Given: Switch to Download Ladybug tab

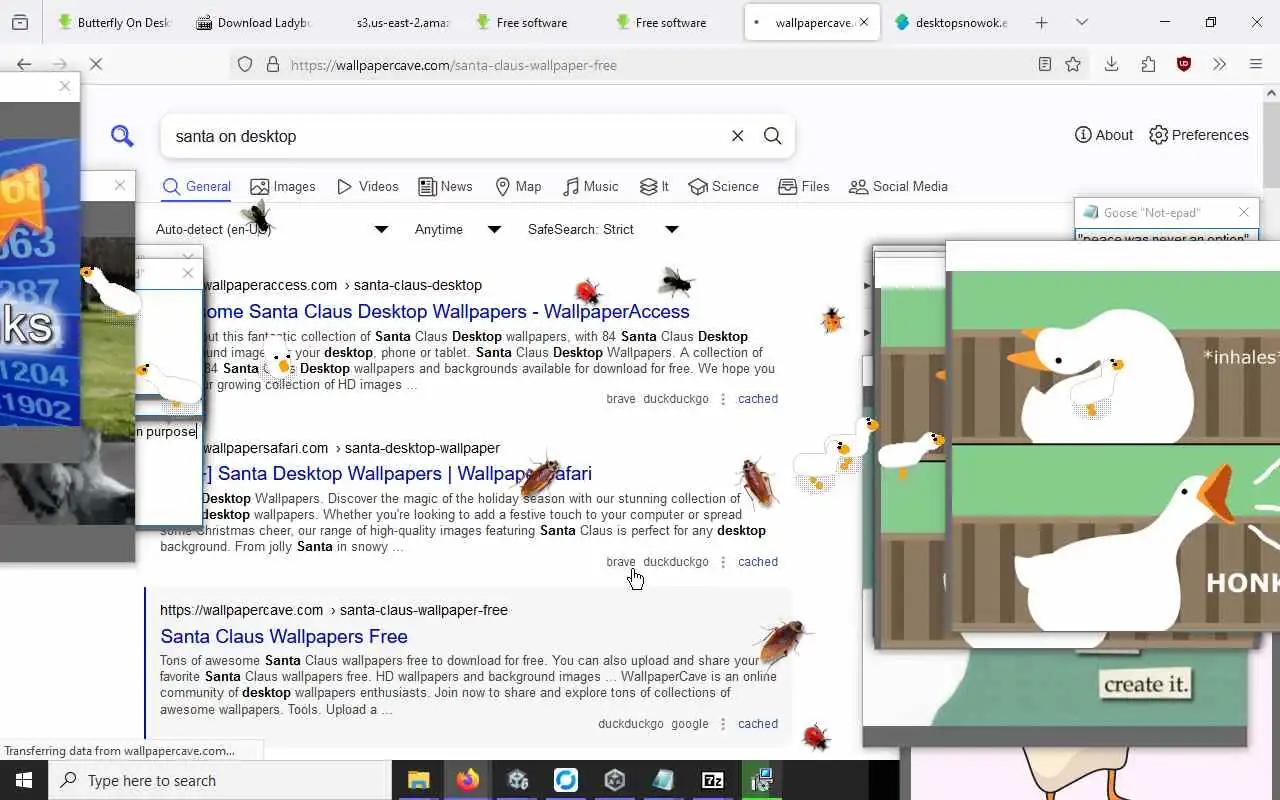Looking at the screenshot, I should click(253, 22).
